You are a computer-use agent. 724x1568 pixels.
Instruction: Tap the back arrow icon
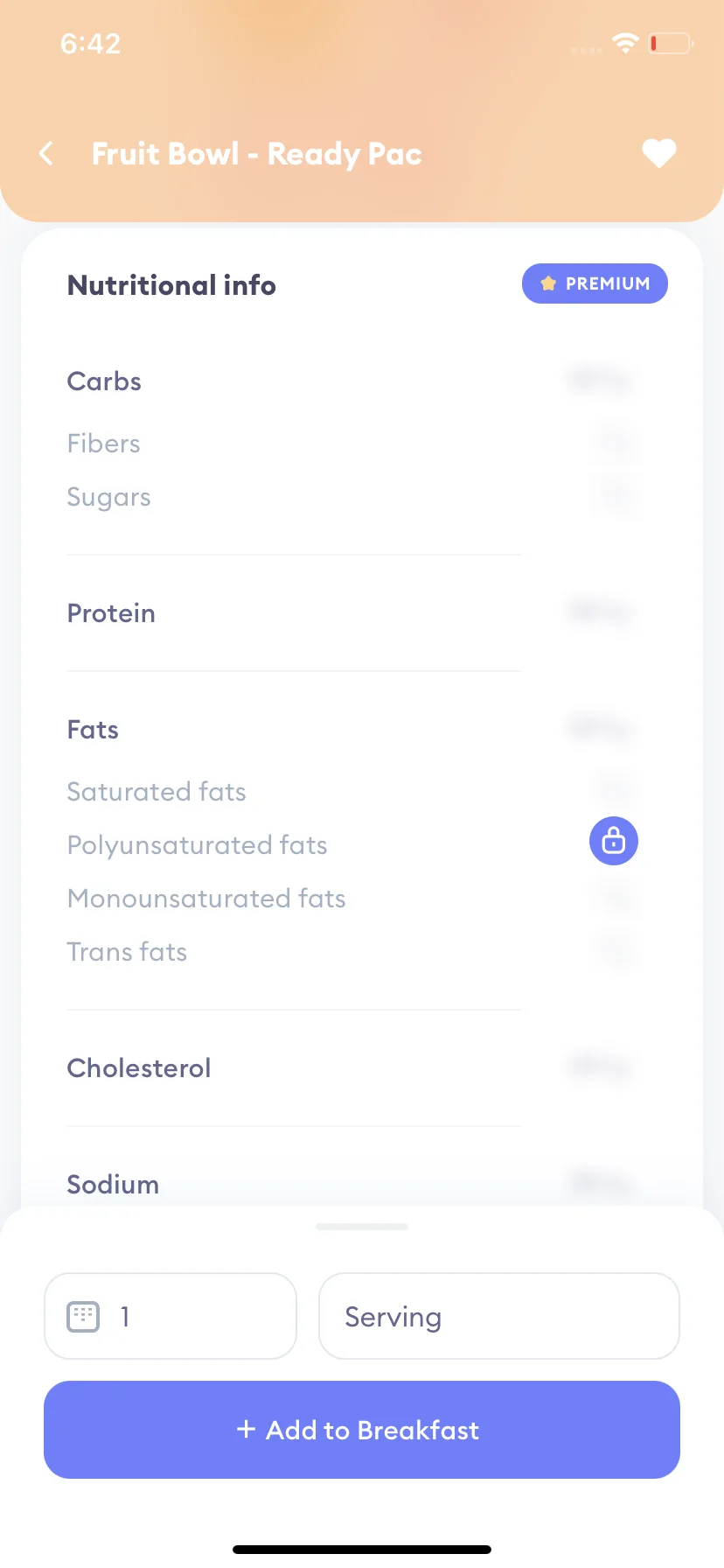tap(46, 154)
